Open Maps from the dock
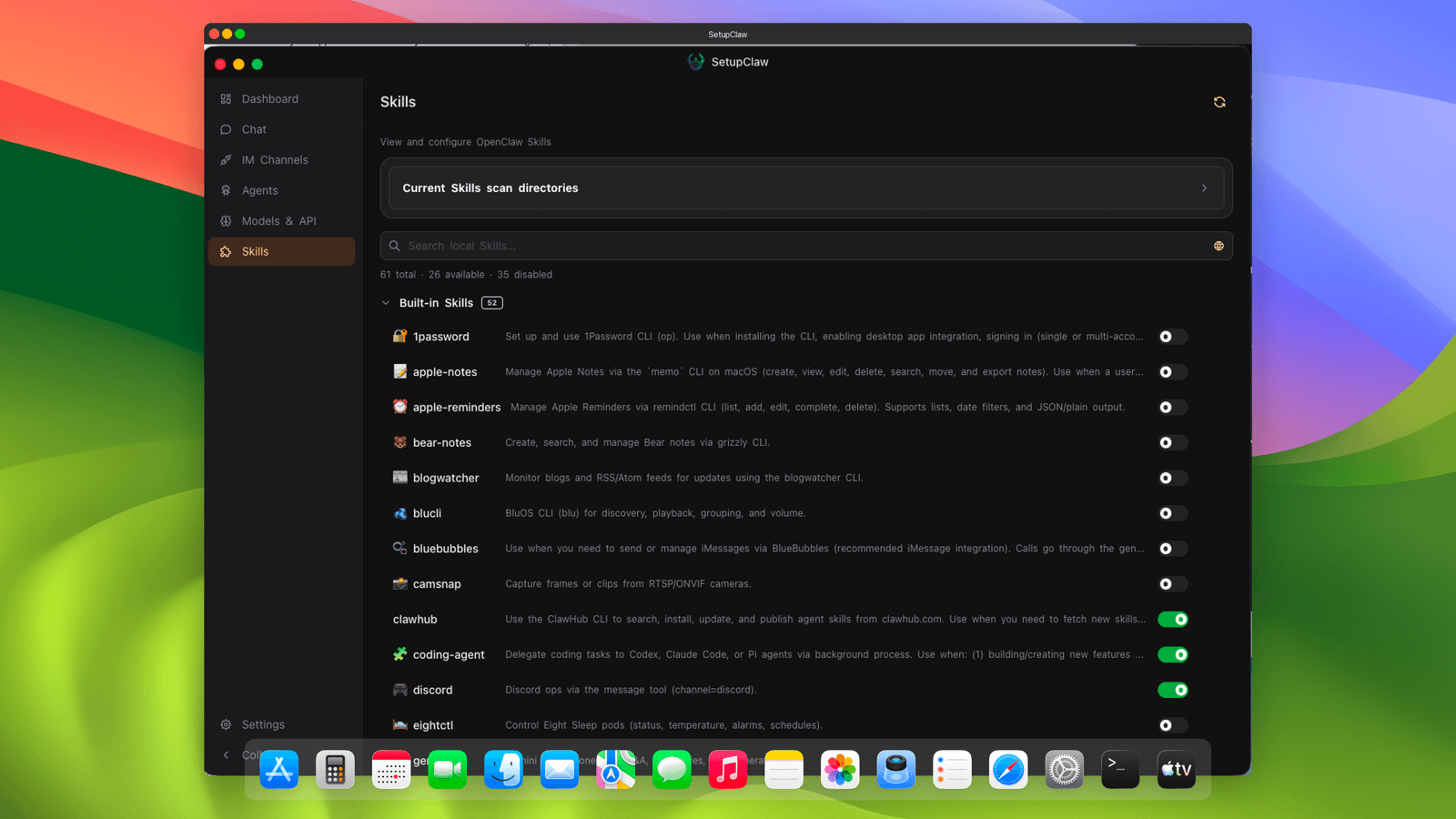The width and height of the screenshot is (1456, 819). point(616,770)
